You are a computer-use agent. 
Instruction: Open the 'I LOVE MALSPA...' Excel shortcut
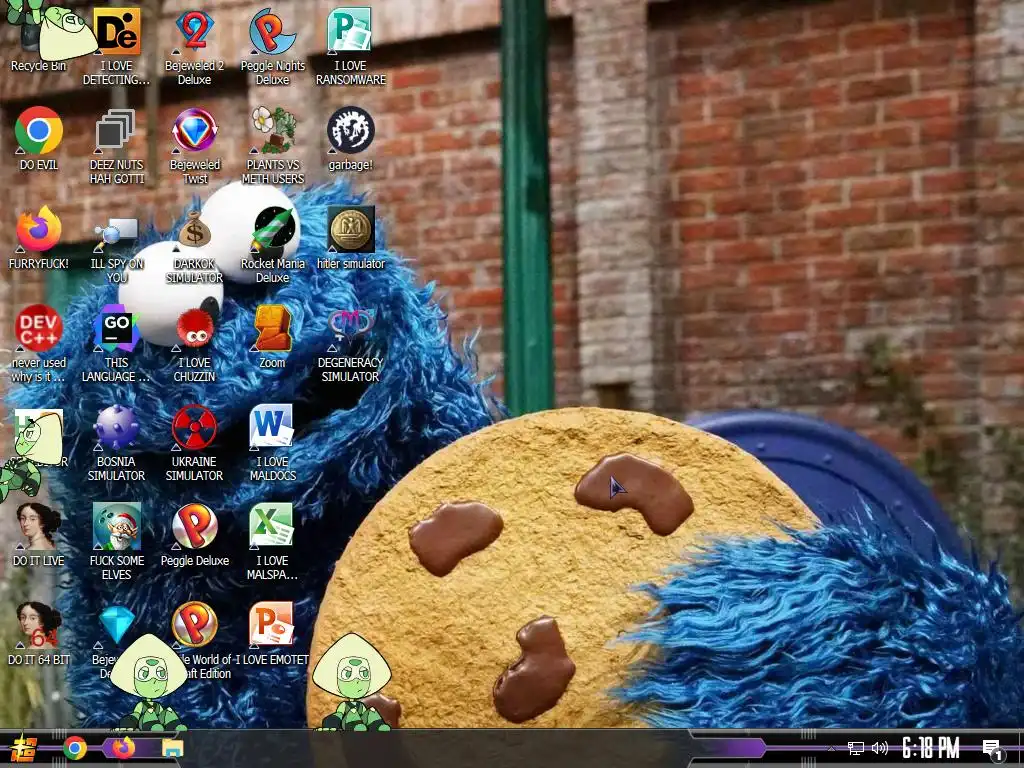272,542
